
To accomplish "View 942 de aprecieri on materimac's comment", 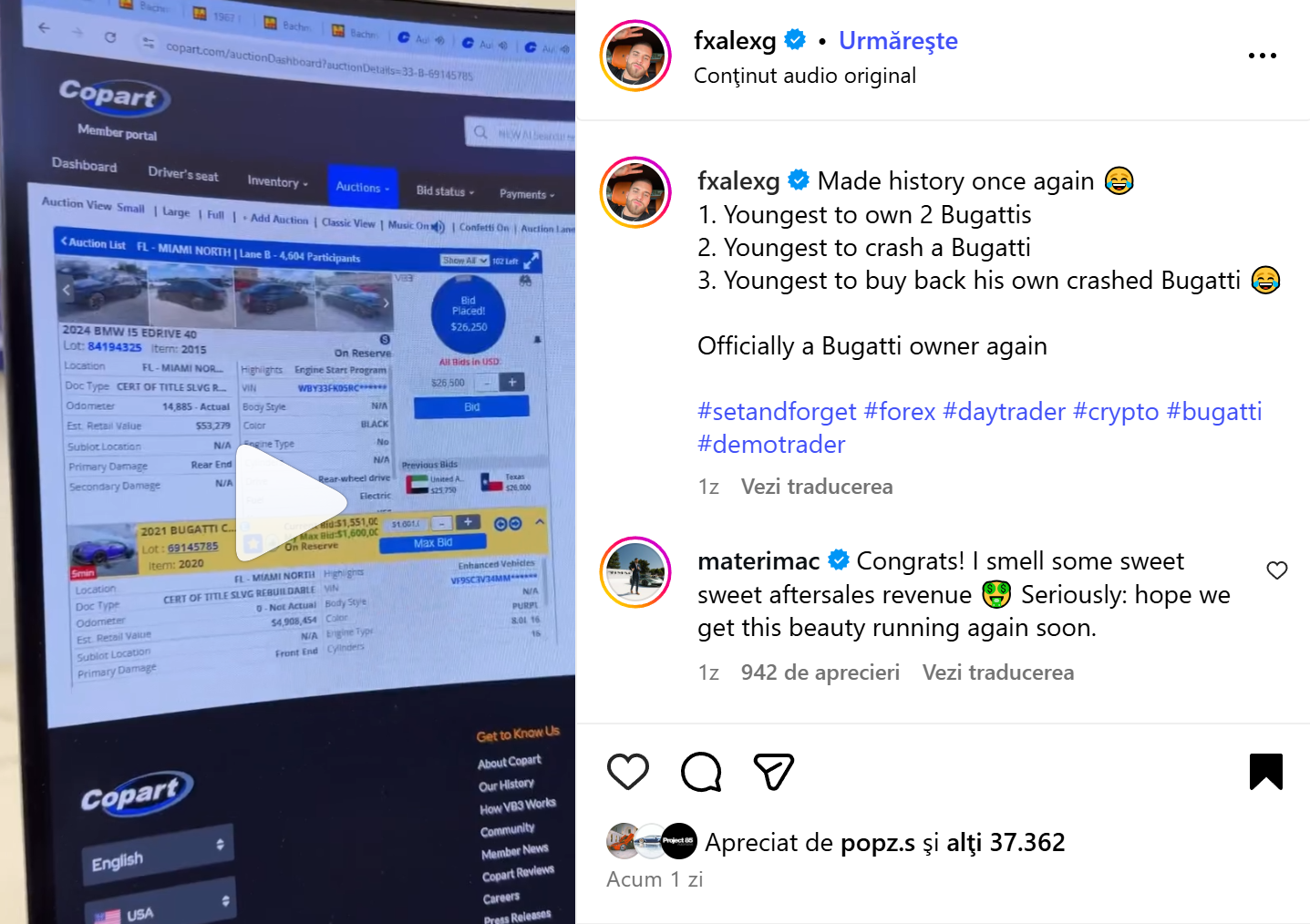I will [820, 672].
